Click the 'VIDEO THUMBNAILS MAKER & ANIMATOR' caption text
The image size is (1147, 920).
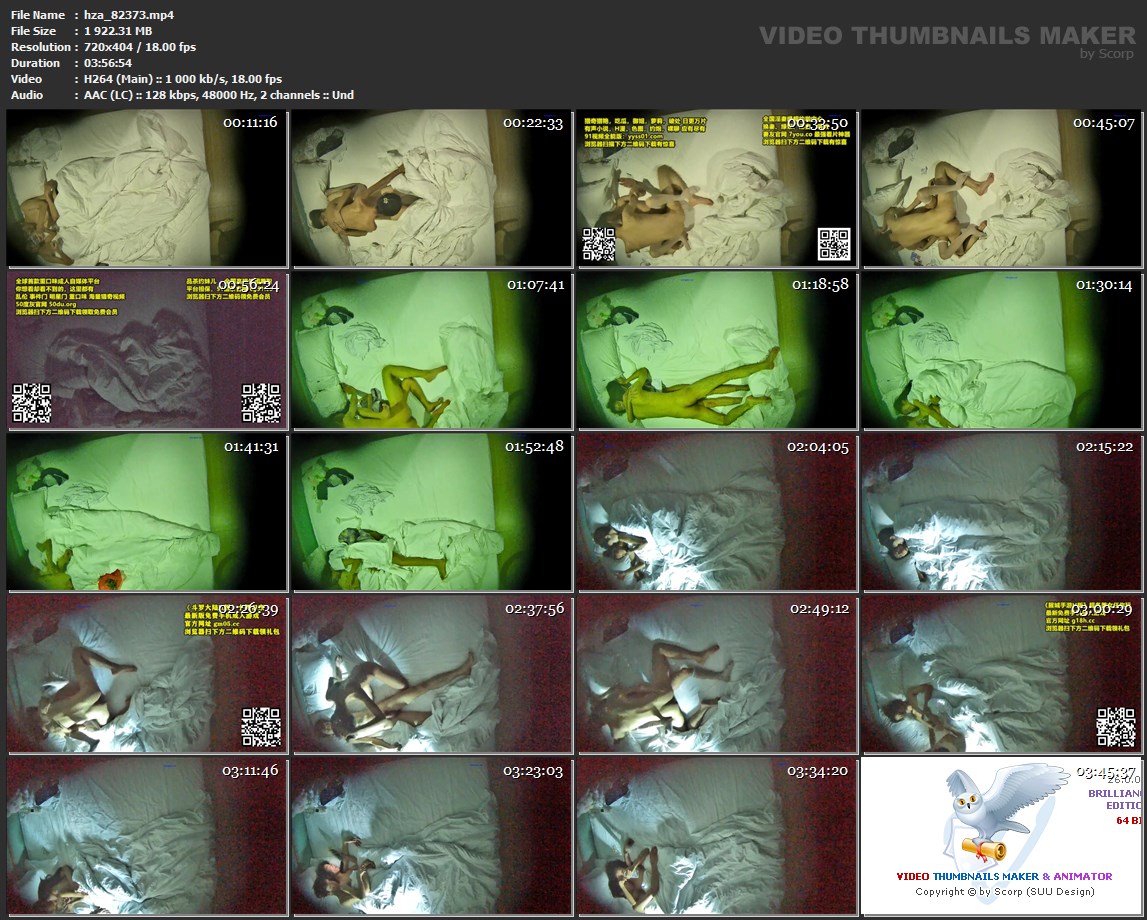click(x=1004, y=876)
